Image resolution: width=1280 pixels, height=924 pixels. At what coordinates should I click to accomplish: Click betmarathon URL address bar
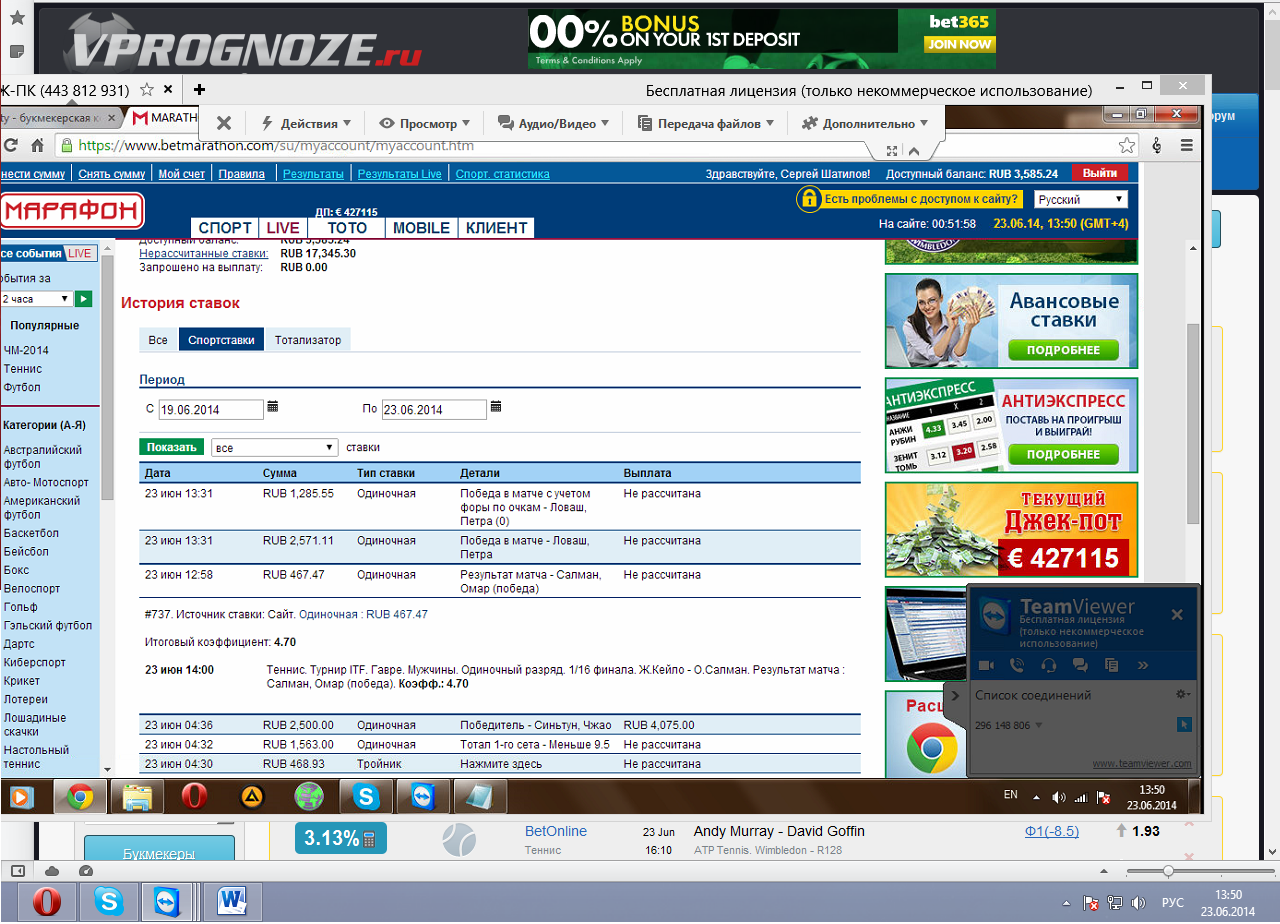tap(580, 146)
